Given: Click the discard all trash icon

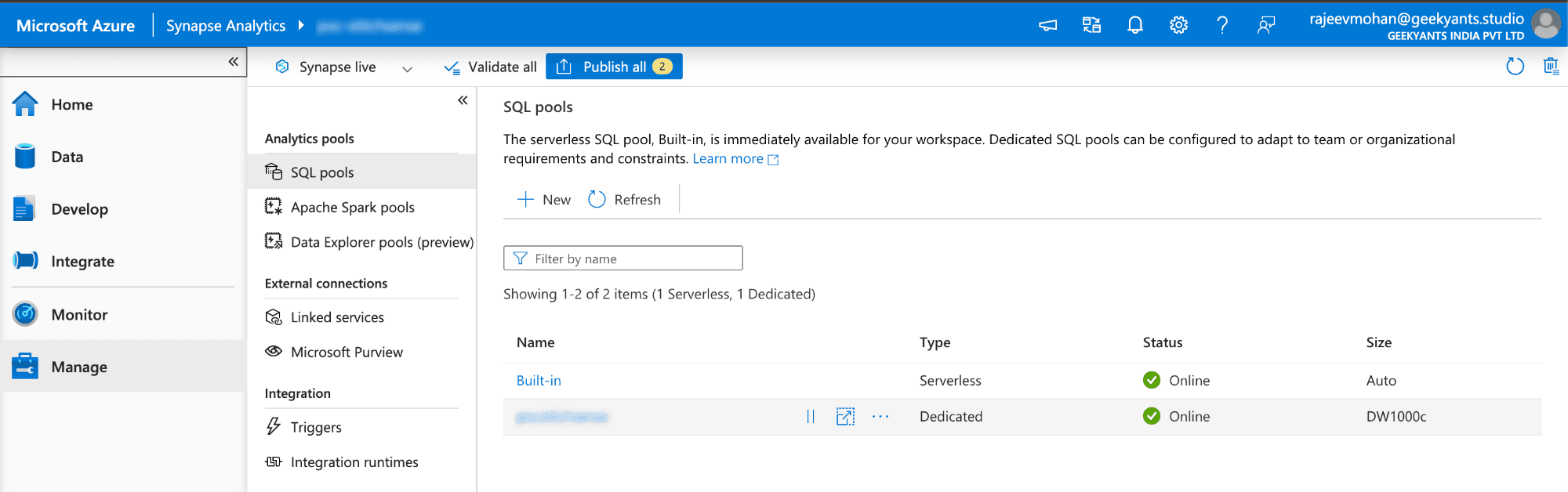Looking at the screenshot, I should [1551, 67].
